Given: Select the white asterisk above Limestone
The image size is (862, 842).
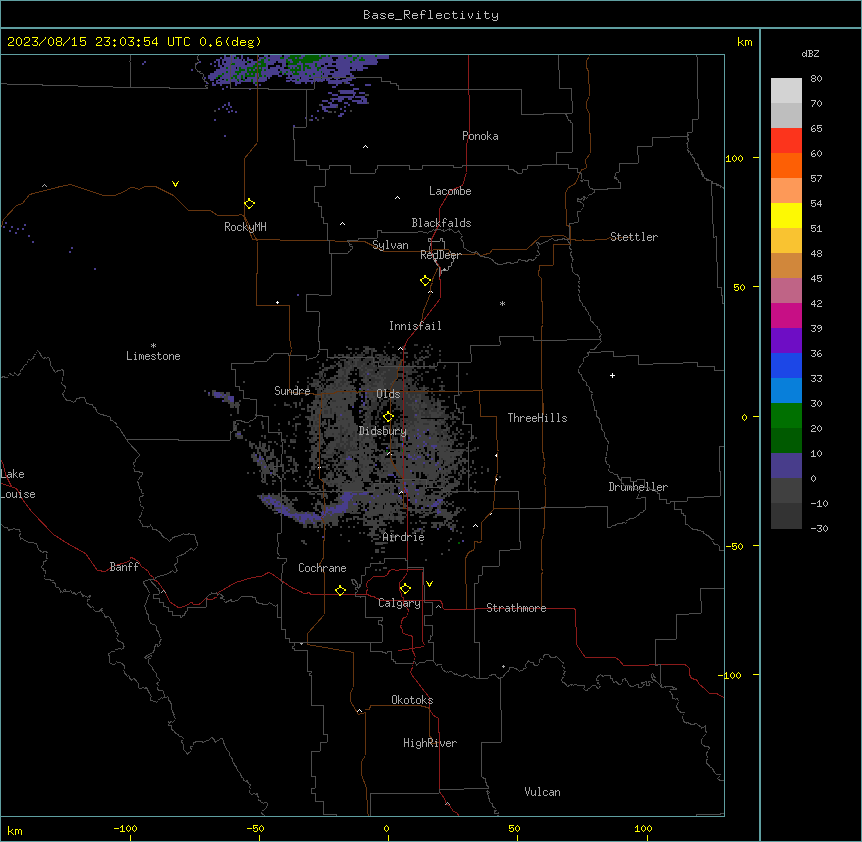Looking at the screenshot, I should click(153, 345).
